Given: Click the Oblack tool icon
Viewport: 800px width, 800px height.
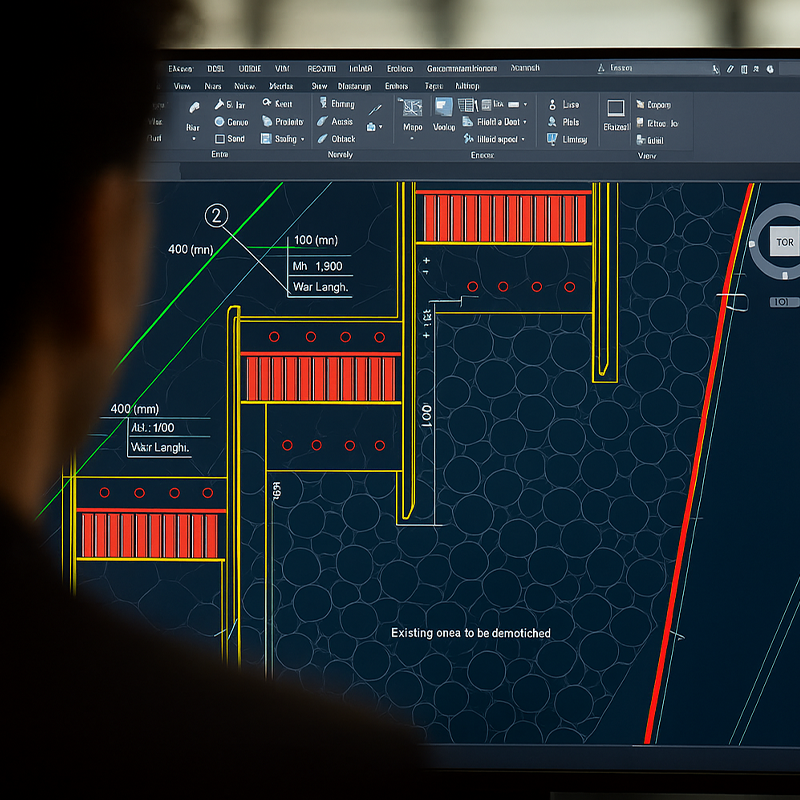Looking at the screenshot, I should coord(322,139).
